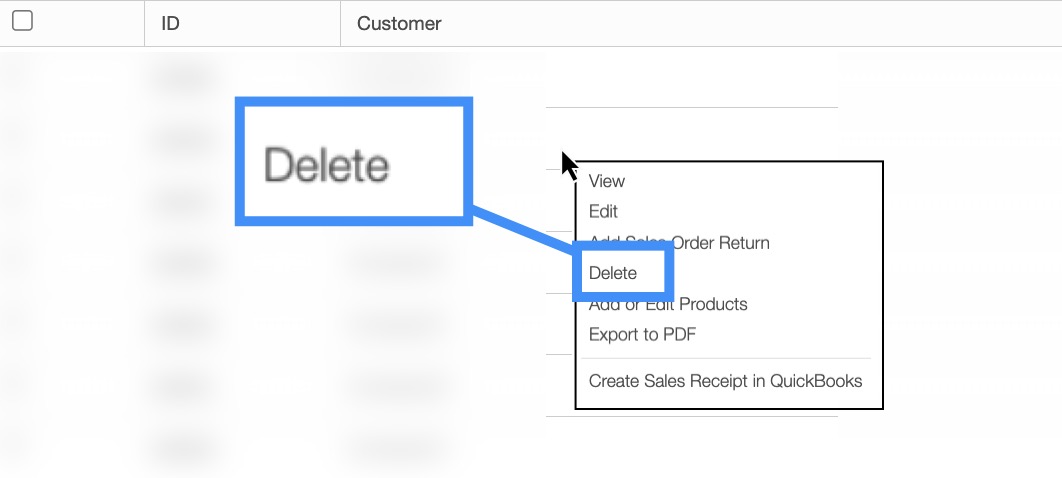Click the blurred ID in the first row
Screen dimensions: 1062x478
click(185, 76)
